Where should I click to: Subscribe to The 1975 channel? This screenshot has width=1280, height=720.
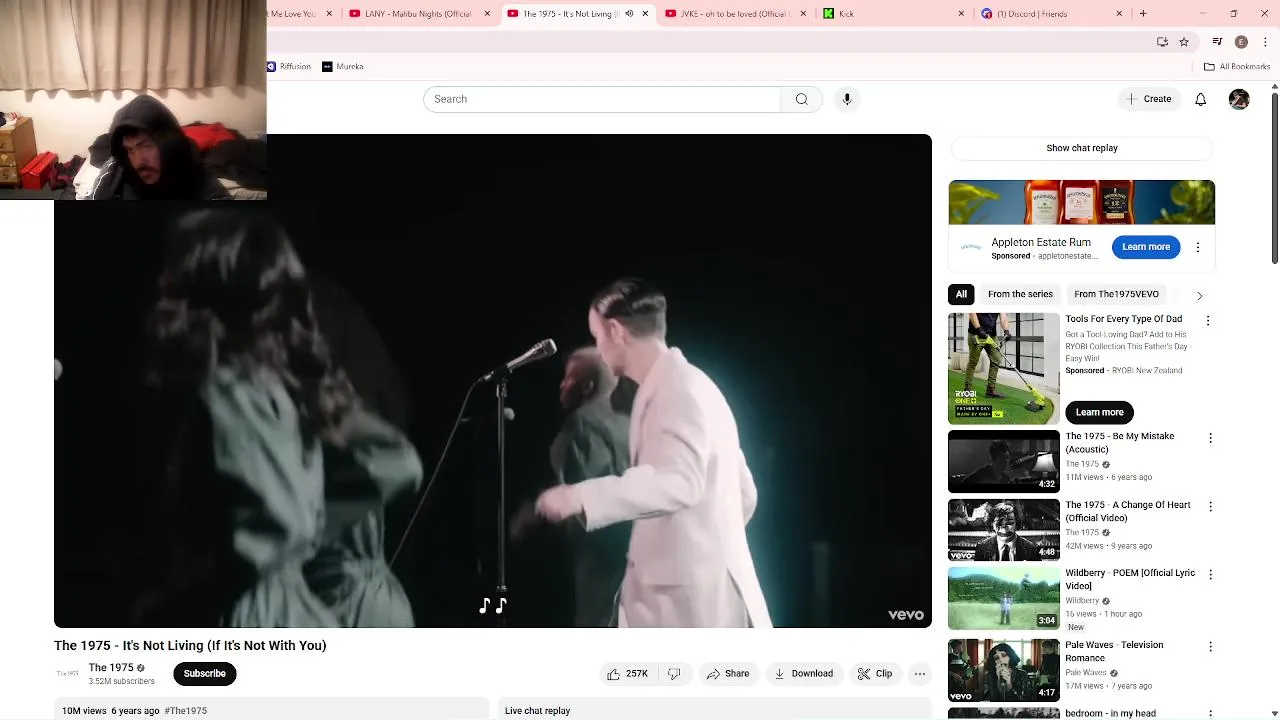pyautogui.click(x=204, y=674)
